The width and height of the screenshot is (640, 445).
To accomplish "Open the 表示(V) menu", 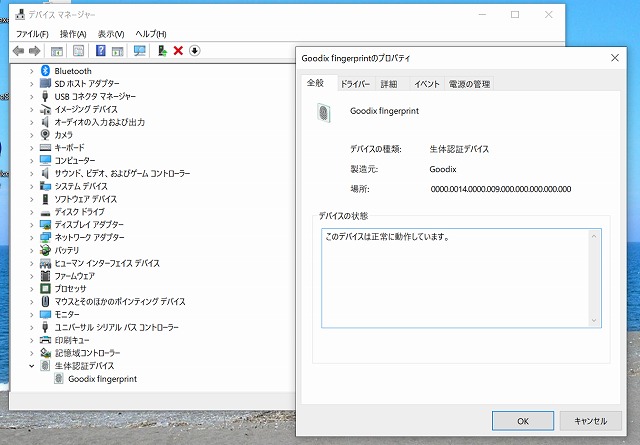I will 111,34.
